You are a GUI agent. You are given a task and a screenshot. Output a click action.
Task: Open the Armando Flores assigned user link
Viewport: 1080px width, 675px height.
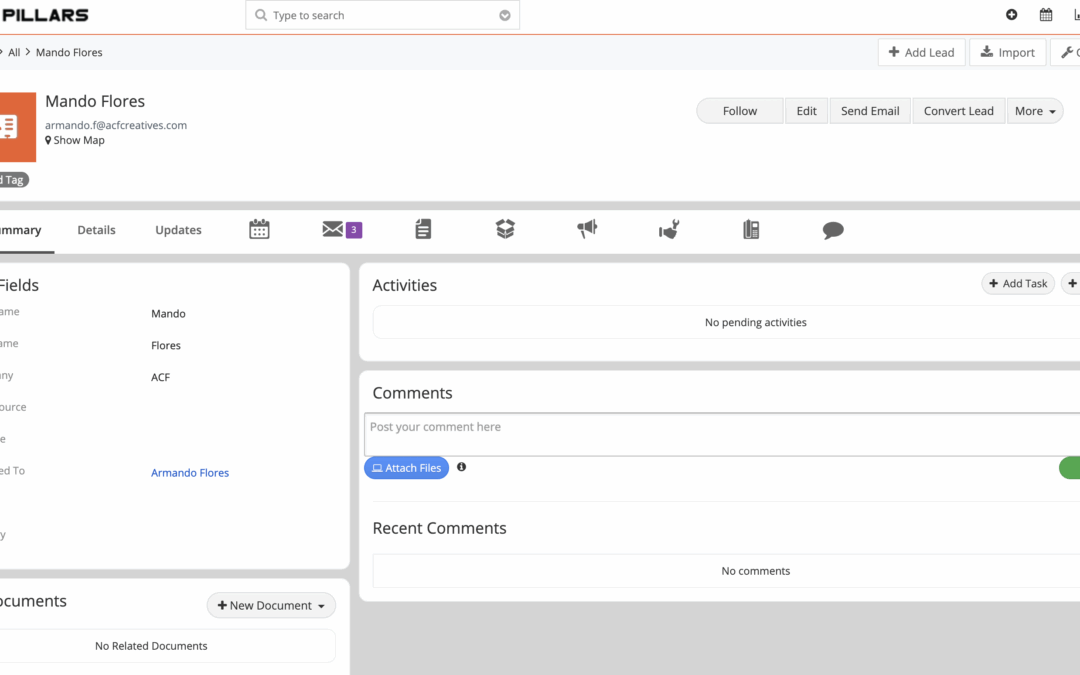click(x=190, y=473)
